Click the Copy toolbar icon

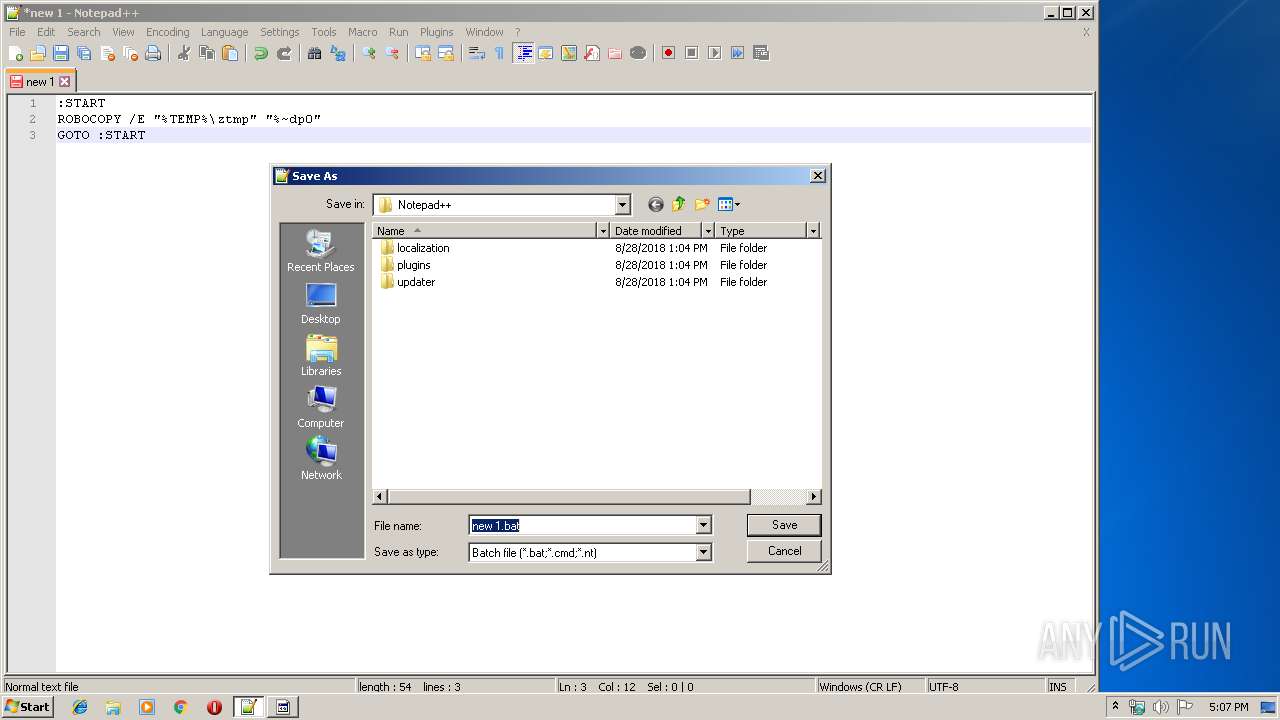(x=207, y=53)
